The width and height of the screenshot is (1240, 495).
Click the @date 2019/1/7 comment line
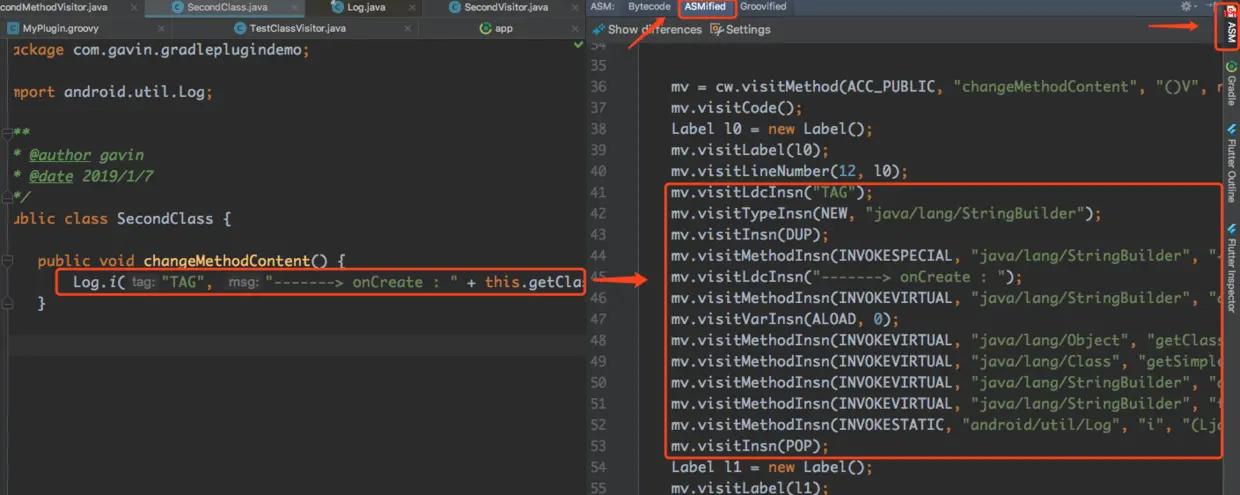pyautogui.click(x=83, y=176)
